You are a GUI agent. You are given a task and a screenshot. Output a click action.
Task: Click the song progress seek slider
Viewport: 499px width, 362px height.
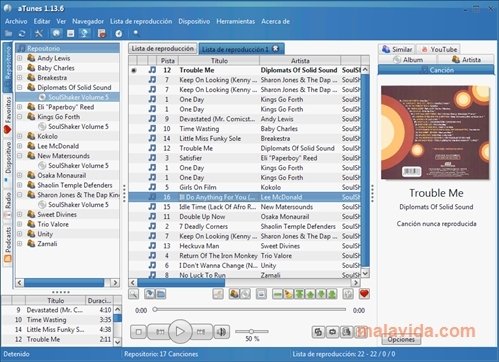[249, 310]
